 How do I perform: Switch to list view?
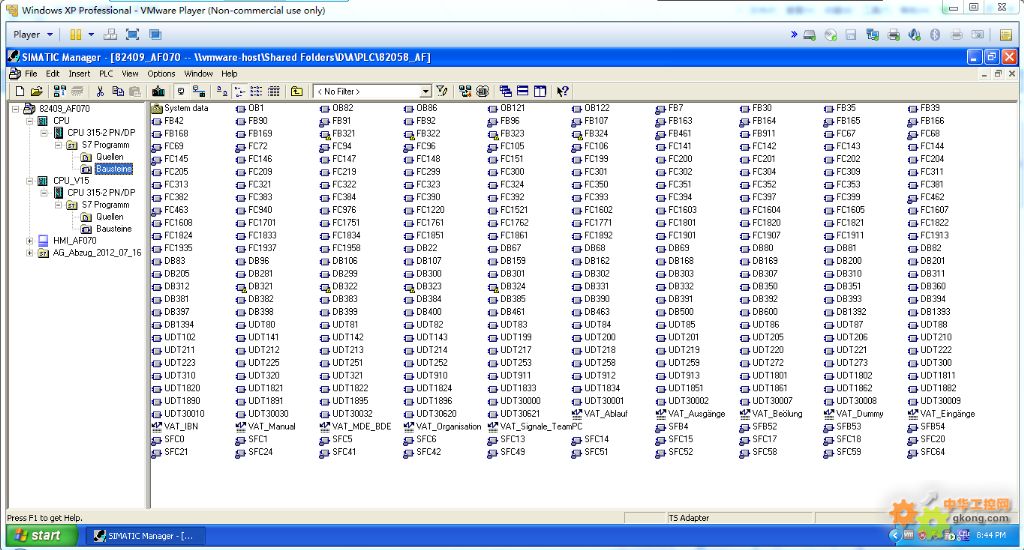pos(257,91)
